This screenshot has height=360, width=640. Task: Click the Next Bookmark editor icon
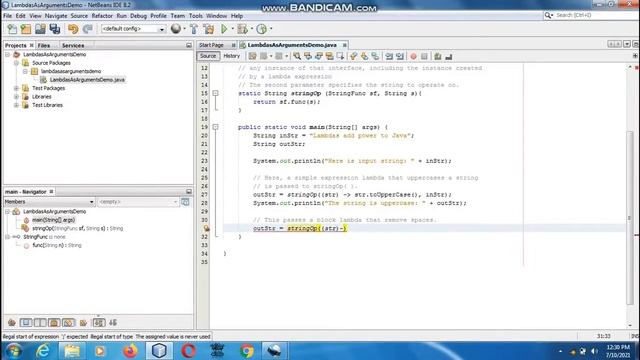pyautogui.click(x=364, y=56)
